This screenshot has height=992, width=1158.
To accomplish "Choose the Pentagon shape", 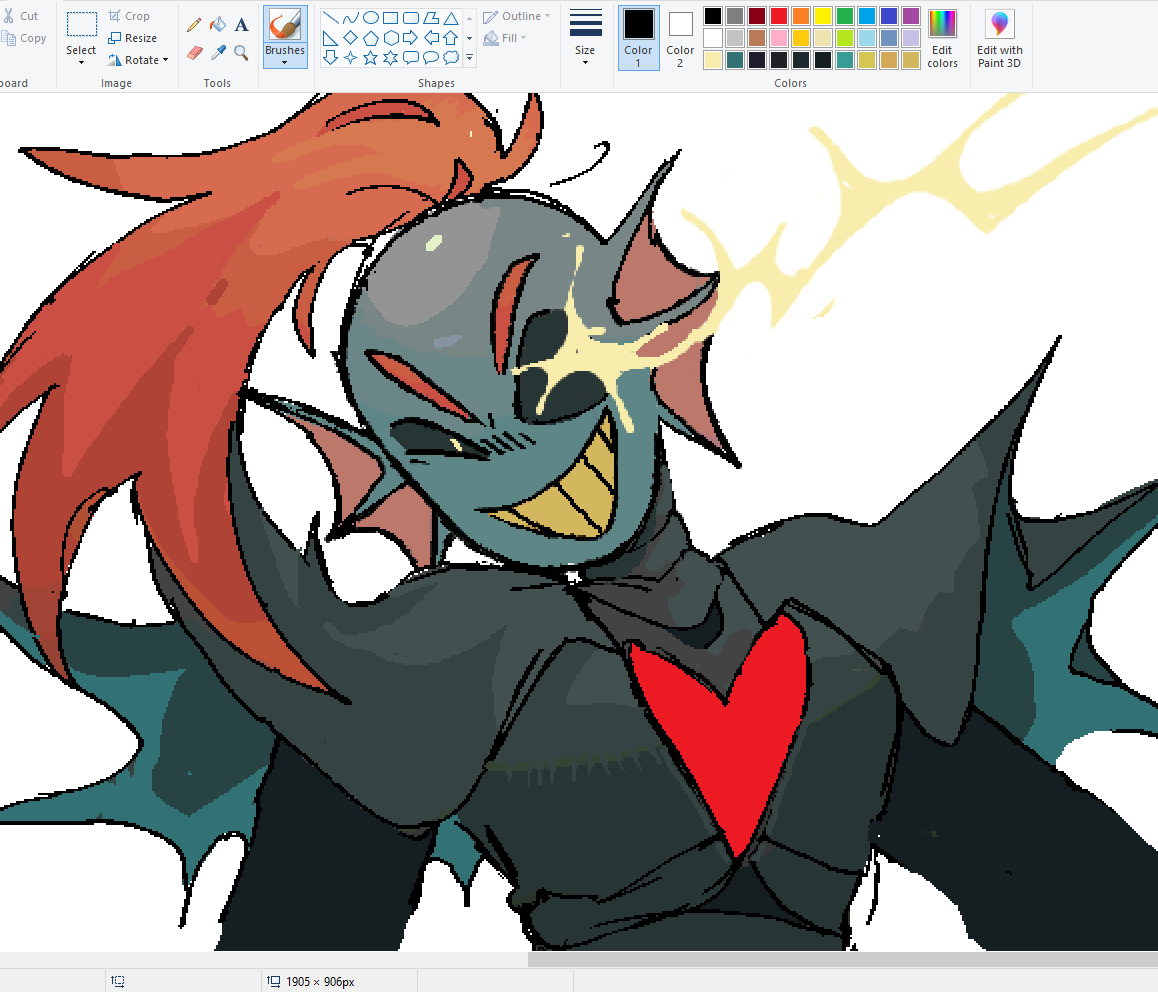I will [371, 38].
